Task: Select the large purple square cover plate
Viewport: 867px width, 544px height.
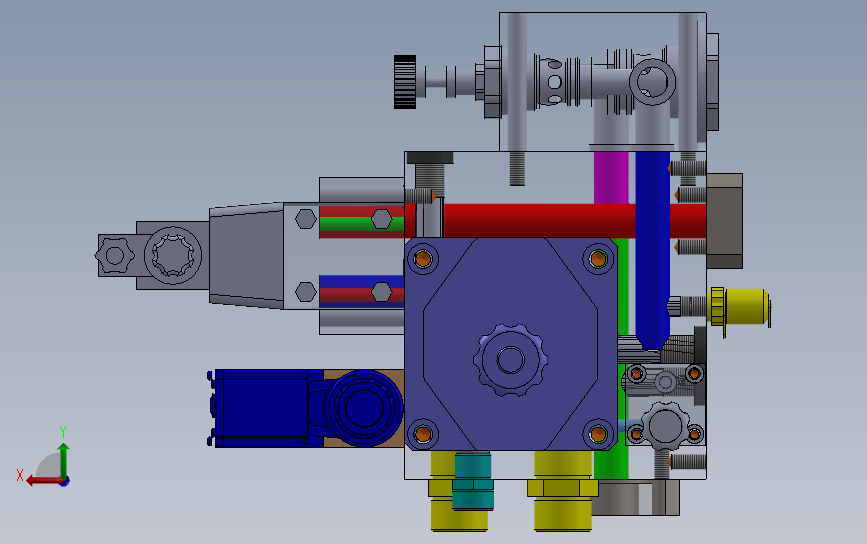Action: point(511,344)
